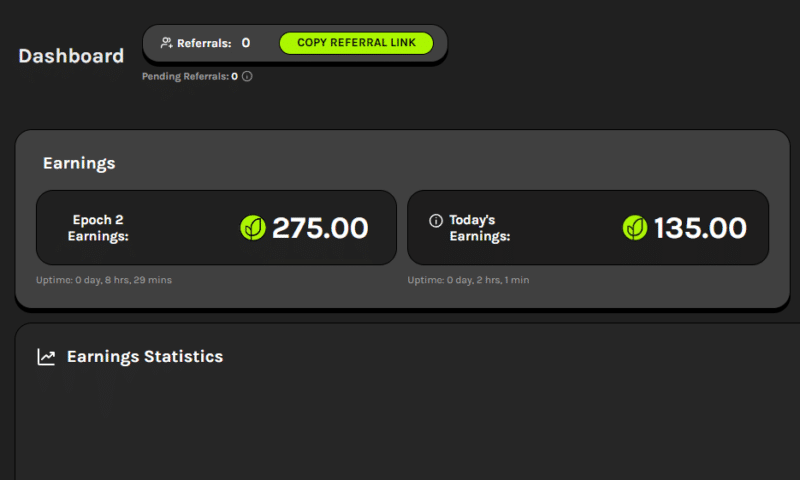Click the Earnings Statistics chart icon
The width and height of the screenshot is (800, 480).
click(x=46, y=357)
